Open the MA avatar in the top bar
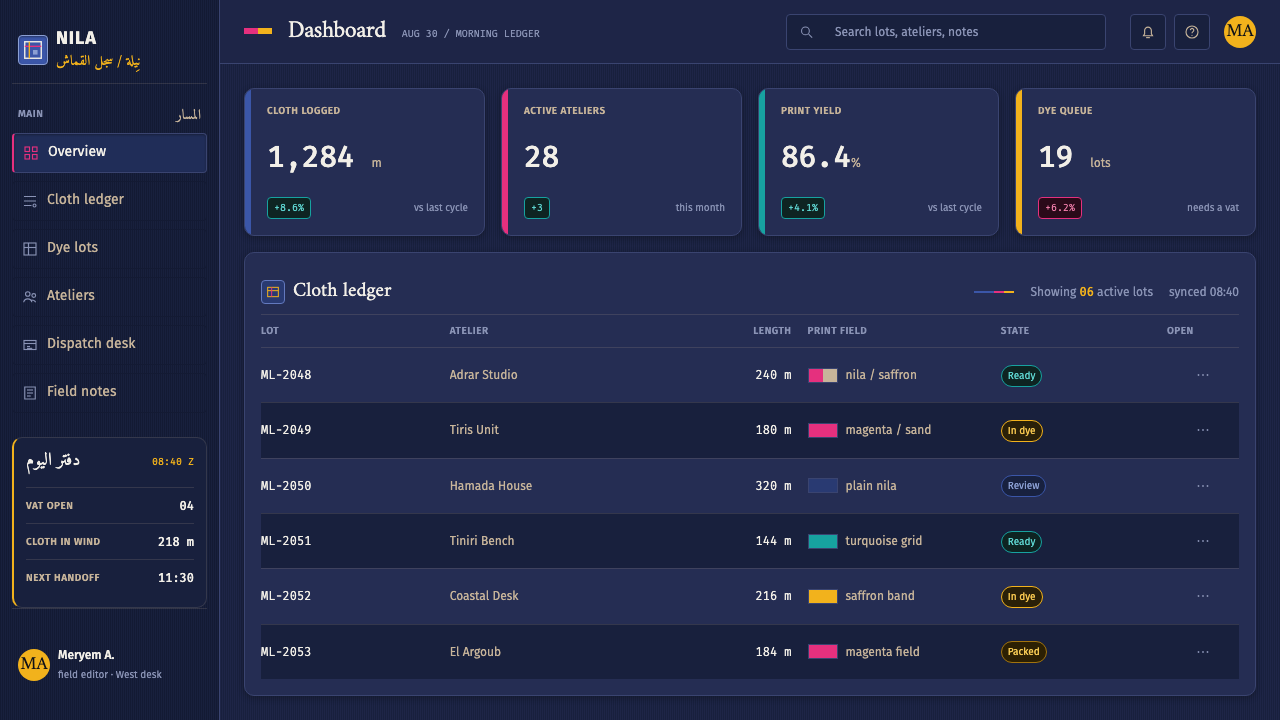Screen dimensions: 1280x720 coord(1240,32)
